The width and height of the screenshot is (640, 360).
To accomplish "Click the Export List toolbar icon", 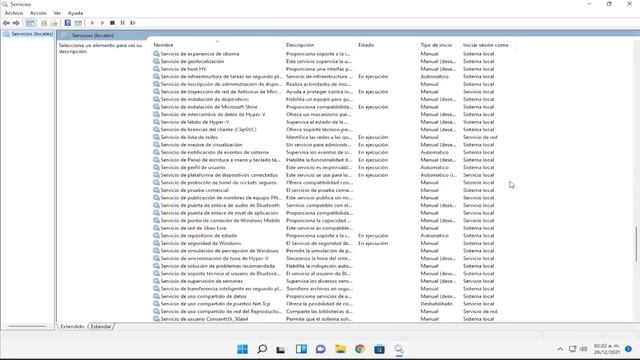I will coord(54,23).
